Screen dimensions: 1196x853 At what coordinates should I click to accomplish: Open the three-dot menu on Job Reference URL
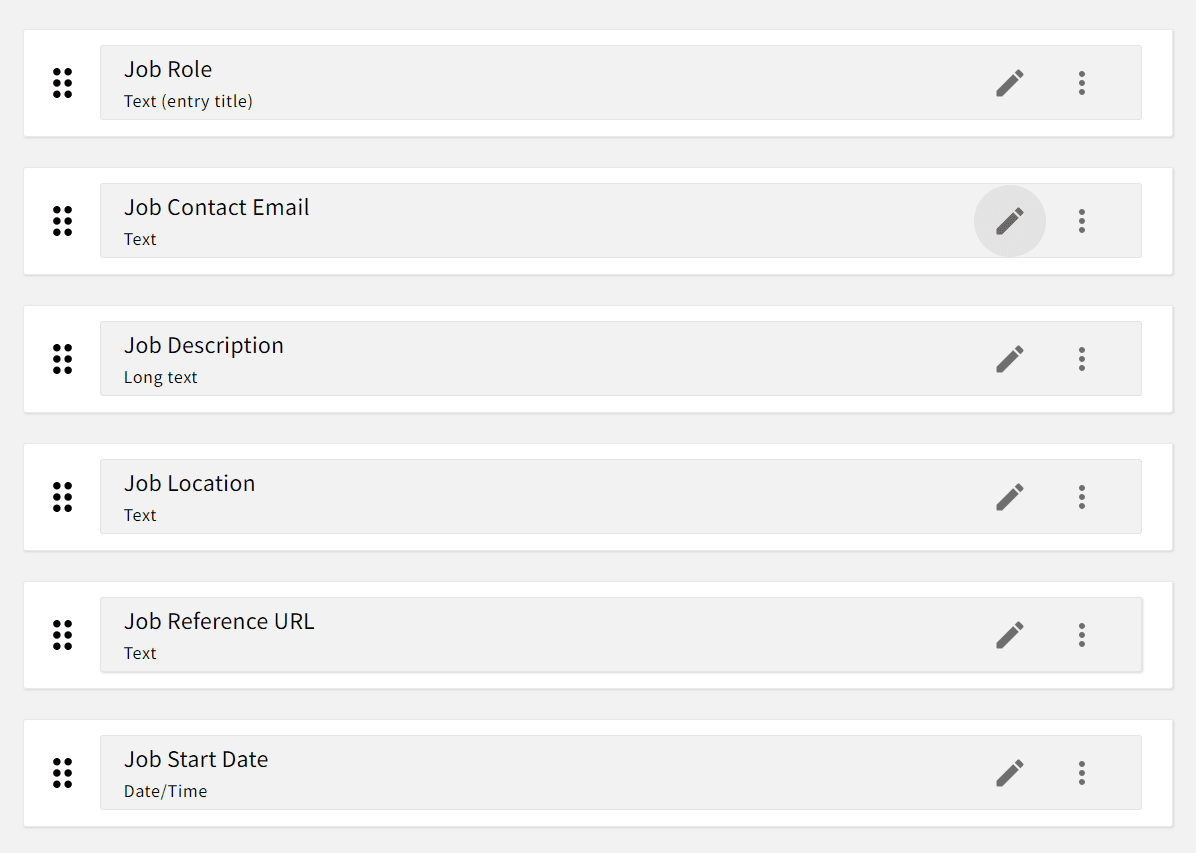click(1082, 634)
